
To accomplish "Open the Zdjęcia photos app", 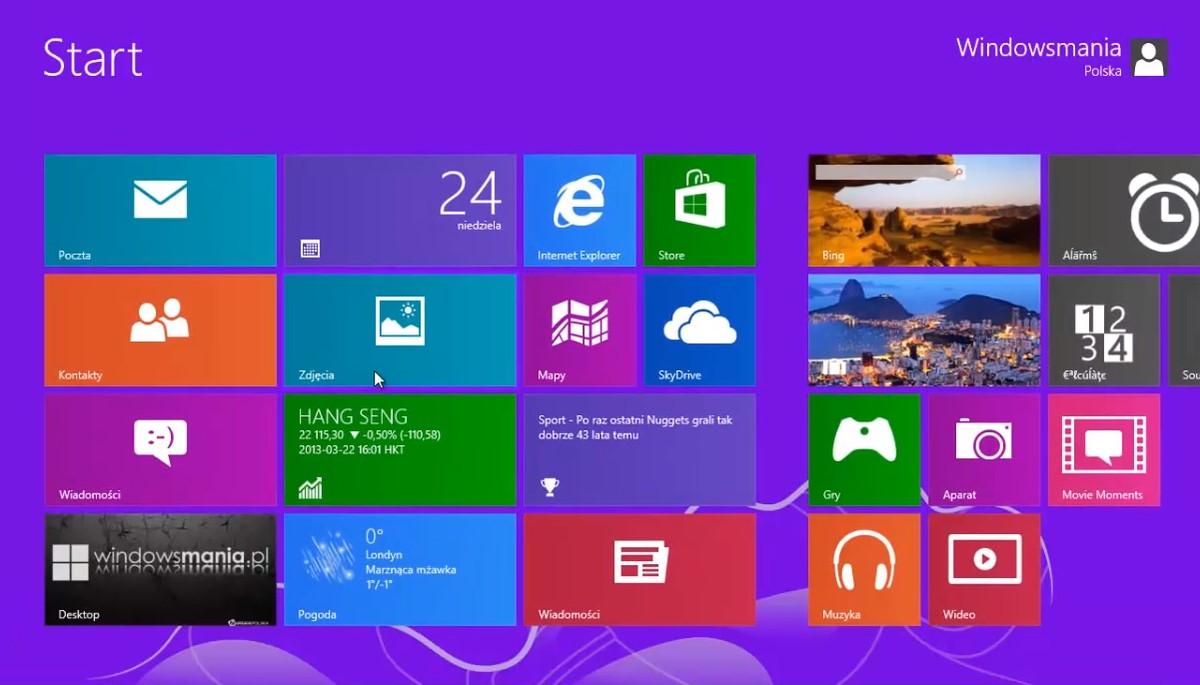I will pos(400,330).
